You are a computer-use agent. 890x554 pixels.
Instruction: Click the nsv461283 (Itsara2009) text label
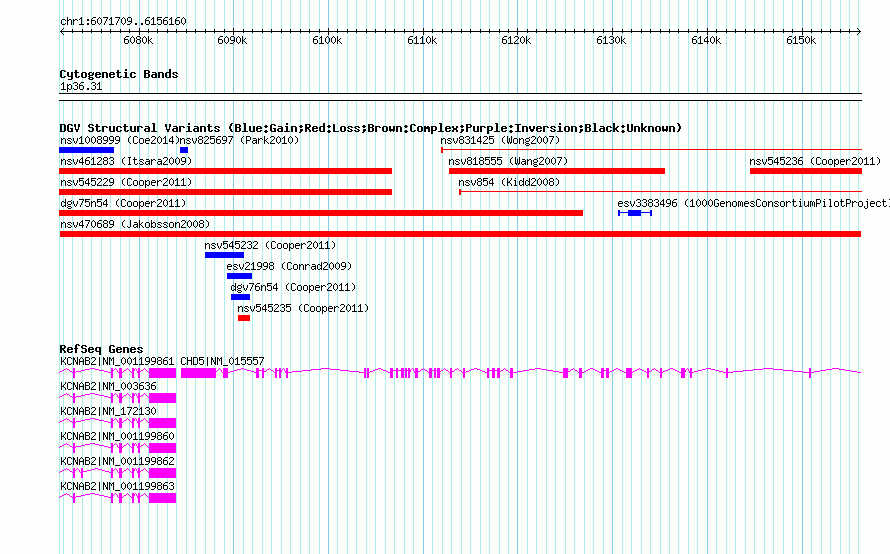pyautogui.click(x=126, y=161)
